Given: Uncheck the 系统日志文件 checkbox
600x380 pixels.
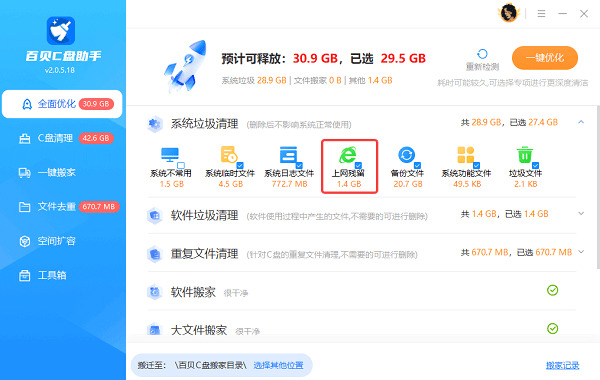Looking at the screenshot, I should (x=299, y=165).
